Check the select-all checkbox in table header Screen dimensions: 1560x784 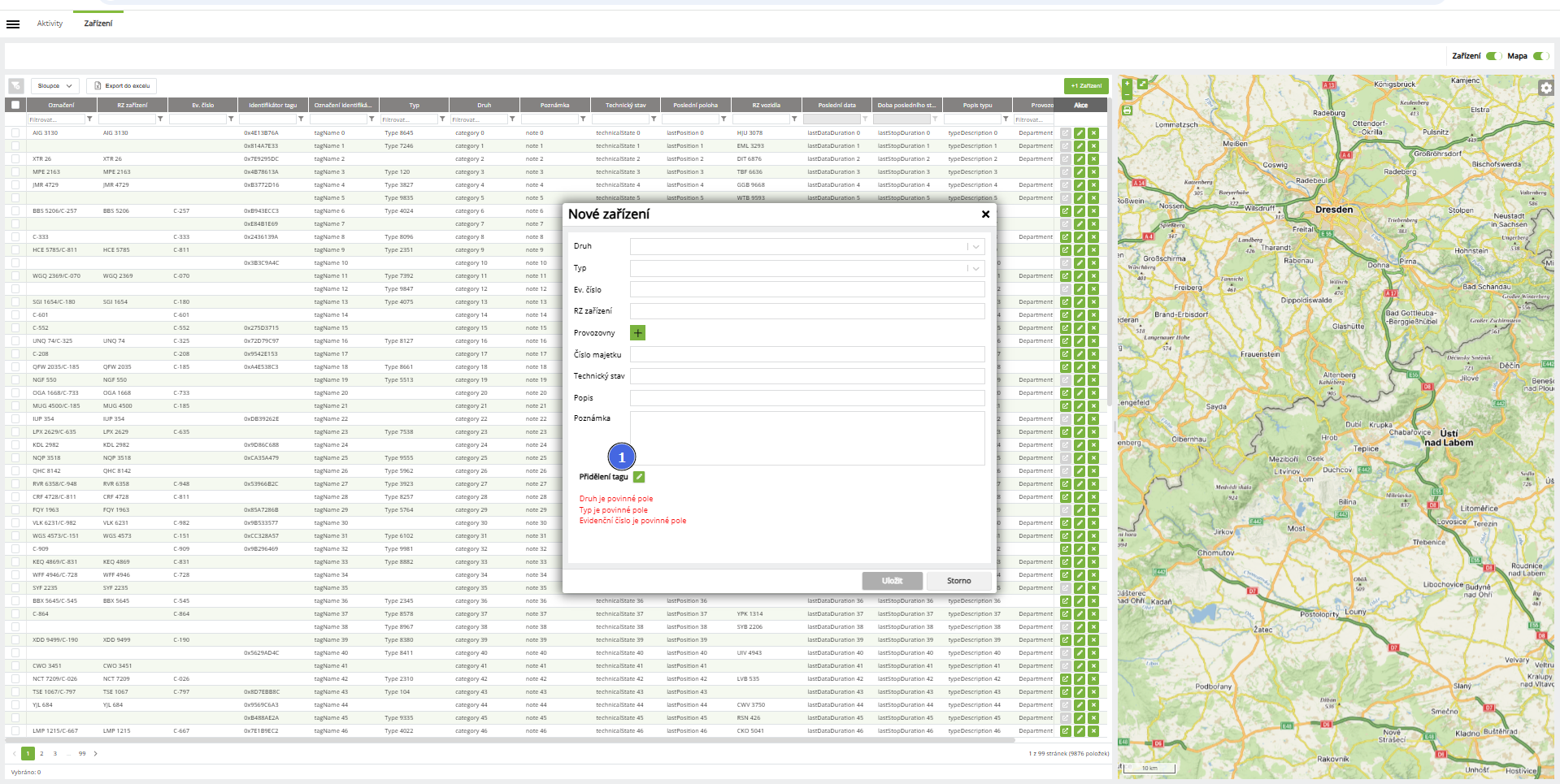pos(15,105)
